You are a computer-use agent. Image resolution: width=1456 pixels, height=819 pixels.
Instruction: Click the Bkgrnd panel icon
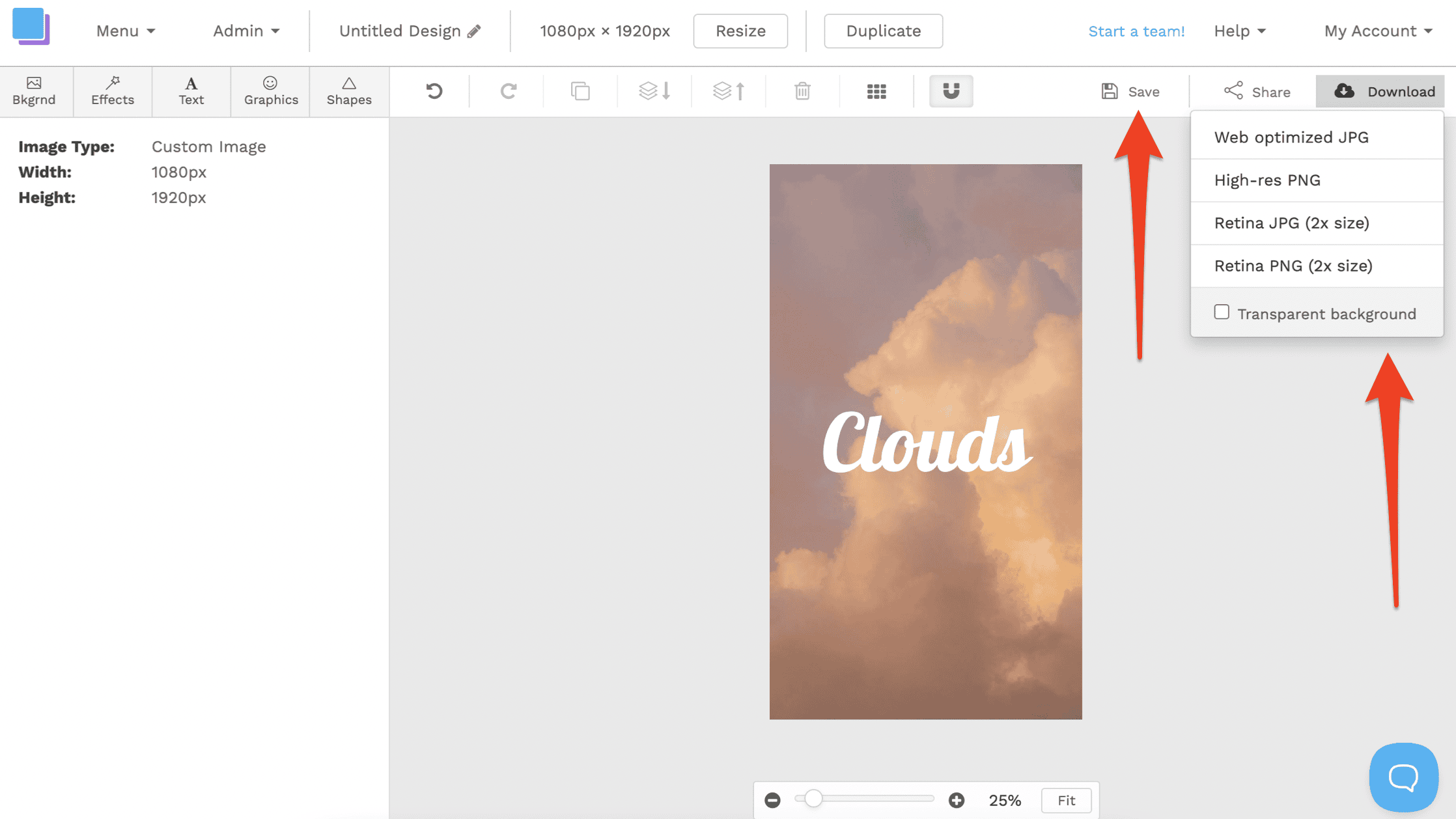coord(34,90)
